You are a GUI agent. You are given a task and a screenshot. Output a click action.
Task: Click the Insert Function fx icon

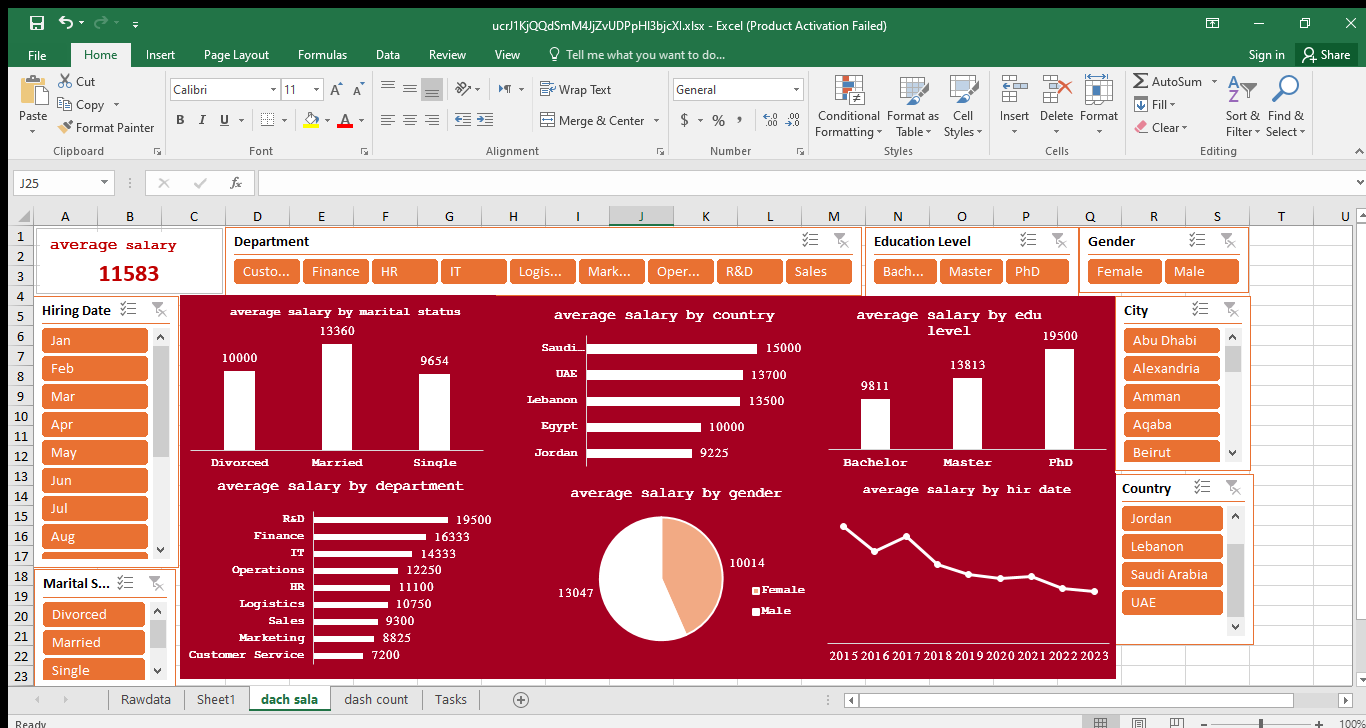click(236, 183)
